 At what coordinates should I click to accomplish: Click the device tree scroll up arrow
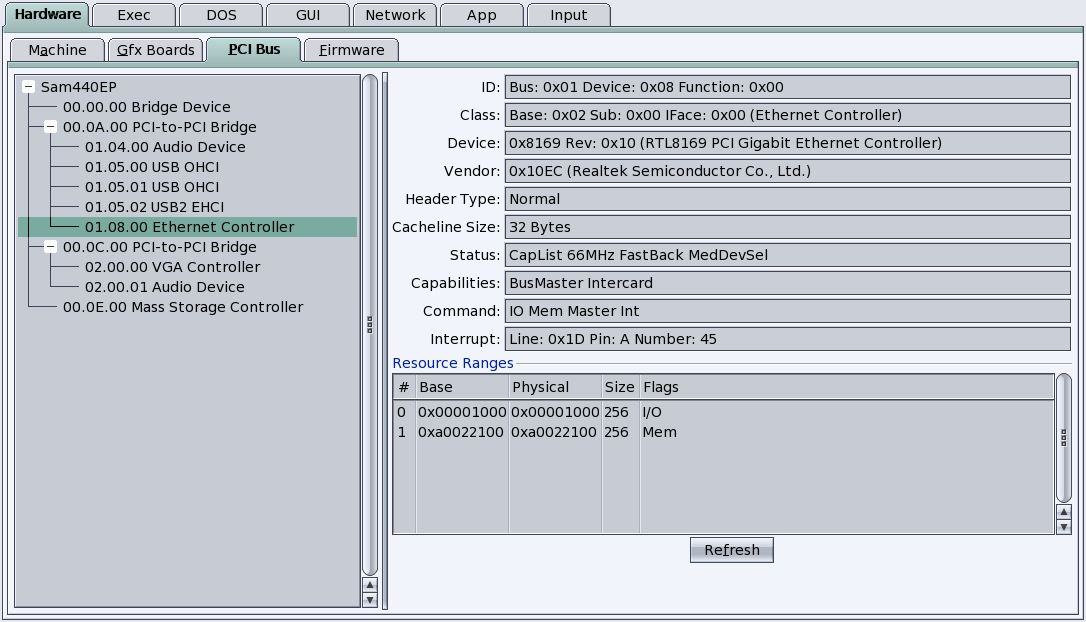tap(370, 585)
